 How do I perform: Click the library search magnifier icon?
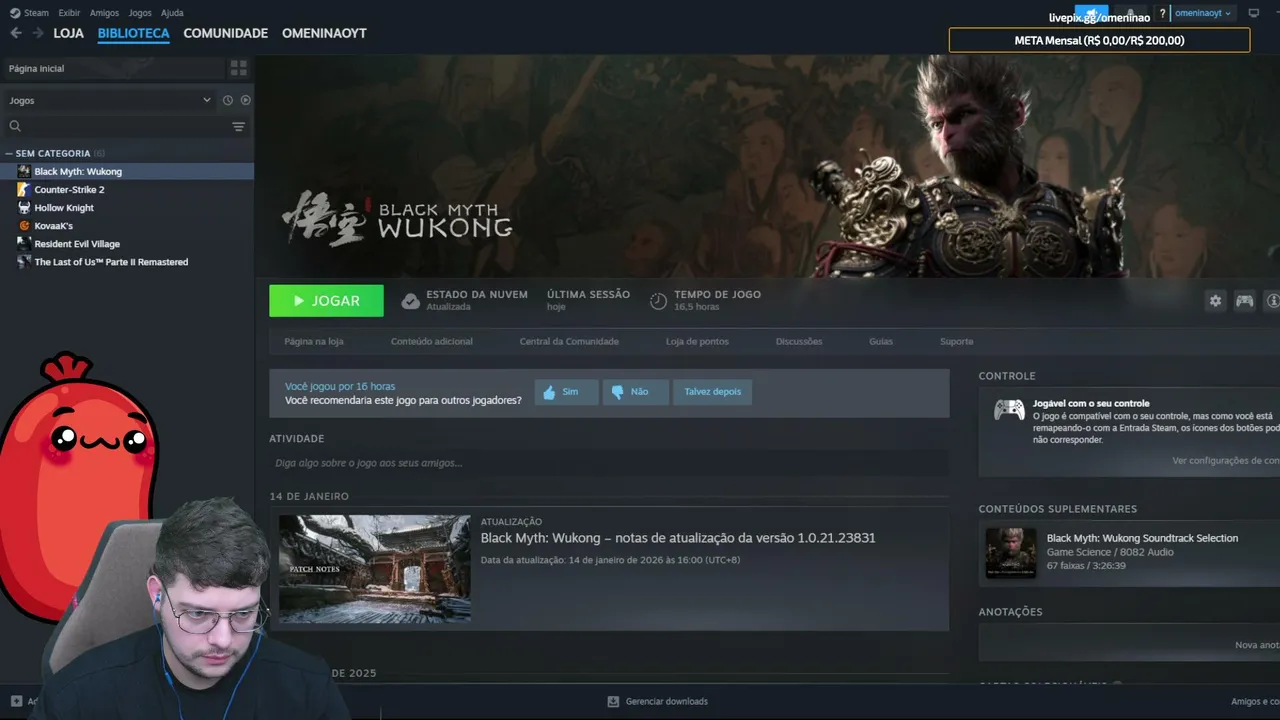(x=15, y=126)
